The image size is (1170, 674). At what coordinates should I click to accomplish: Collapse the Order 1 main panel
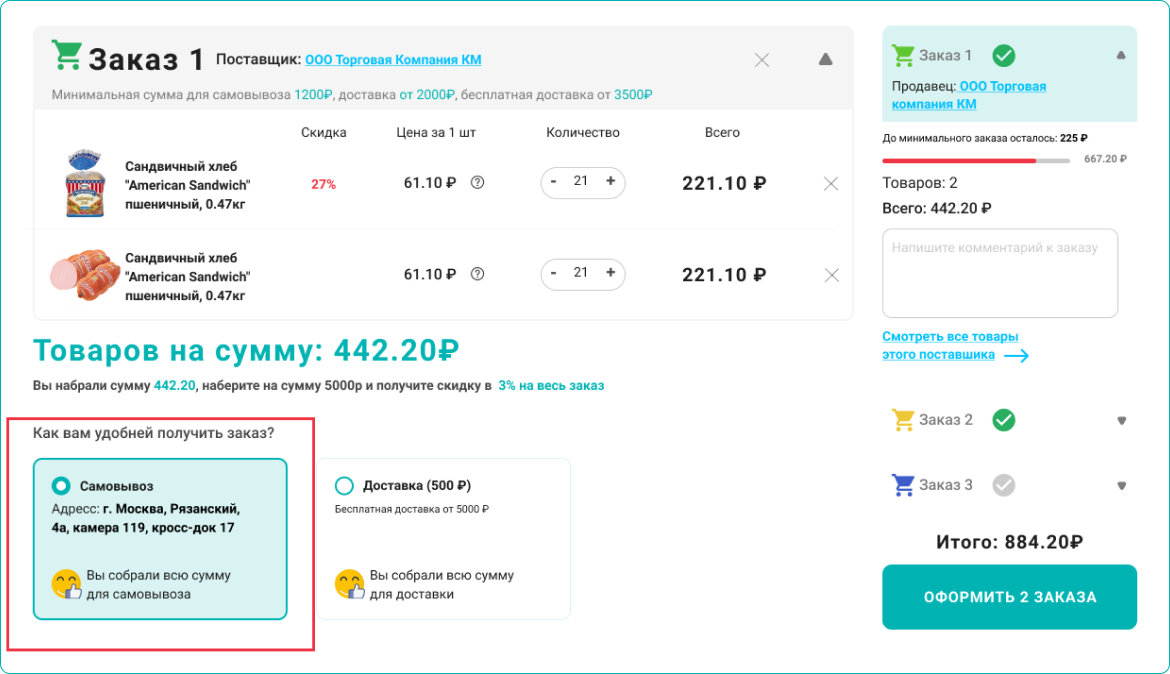825,60
